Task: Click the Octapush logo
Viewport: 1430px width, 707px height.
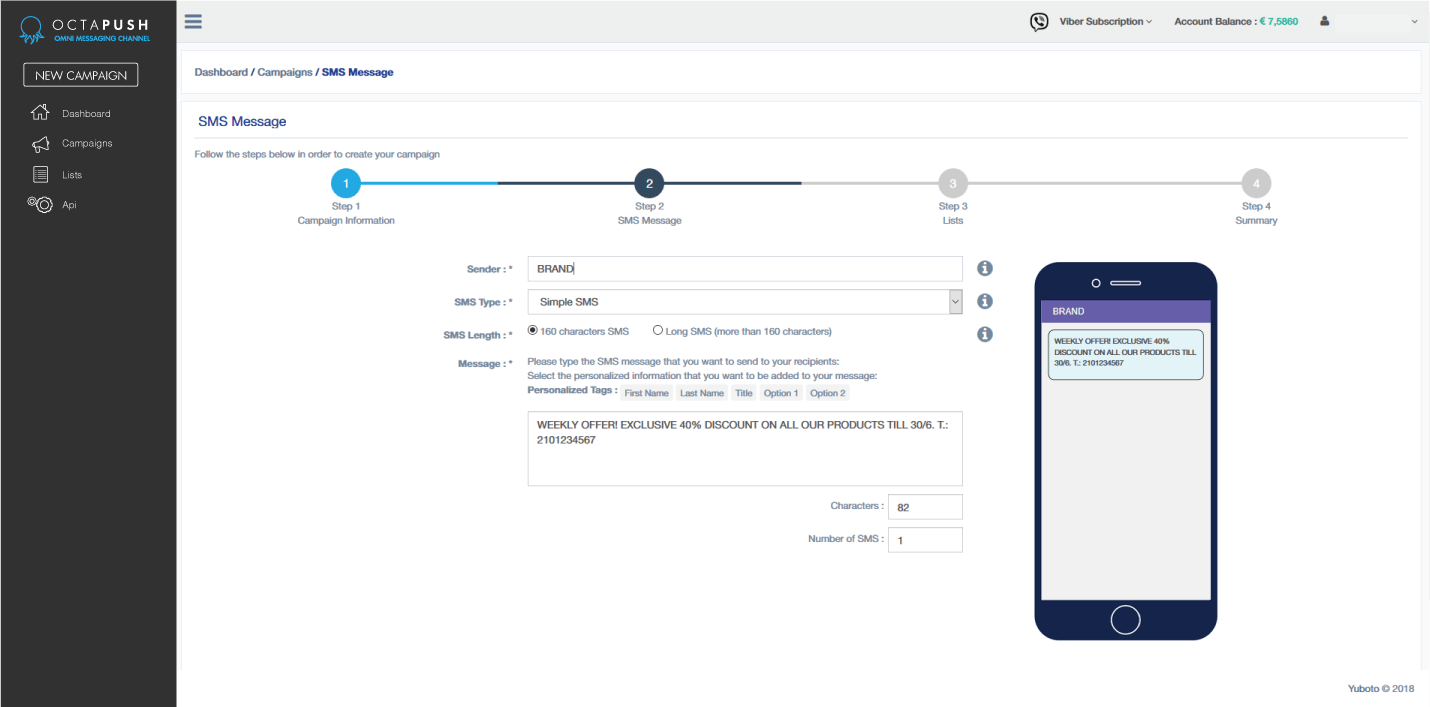Action: click(x=84, y=30)
